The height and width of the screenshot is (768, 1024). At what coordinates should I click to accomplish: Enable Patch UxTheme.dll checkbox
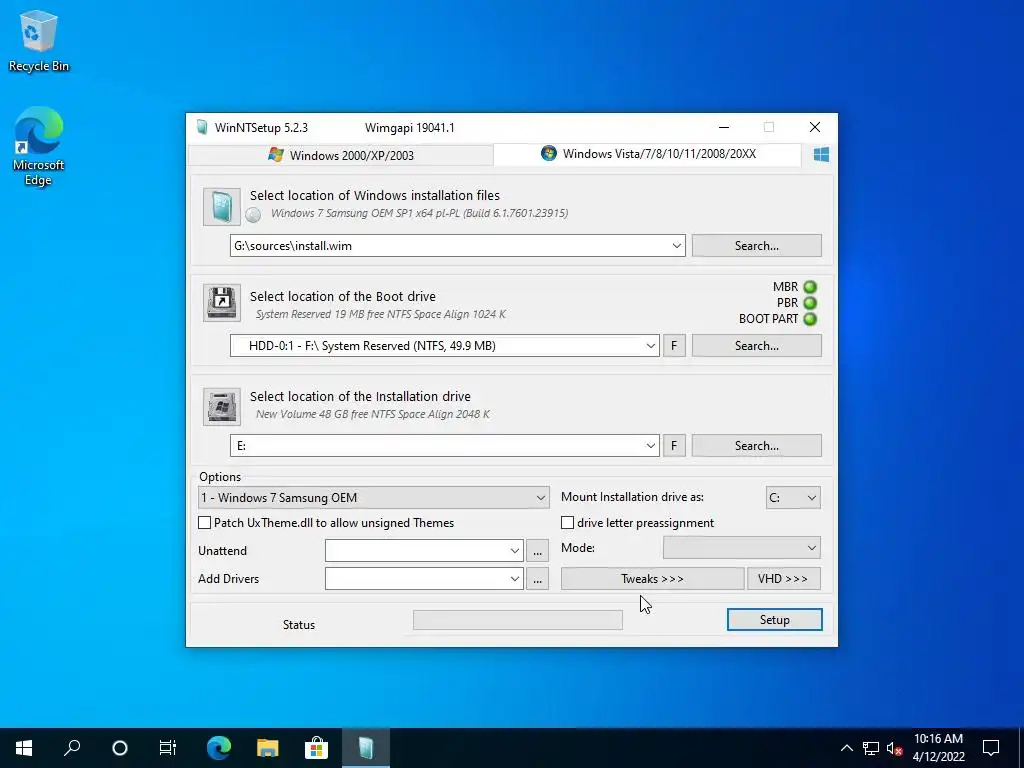[204, 522]
